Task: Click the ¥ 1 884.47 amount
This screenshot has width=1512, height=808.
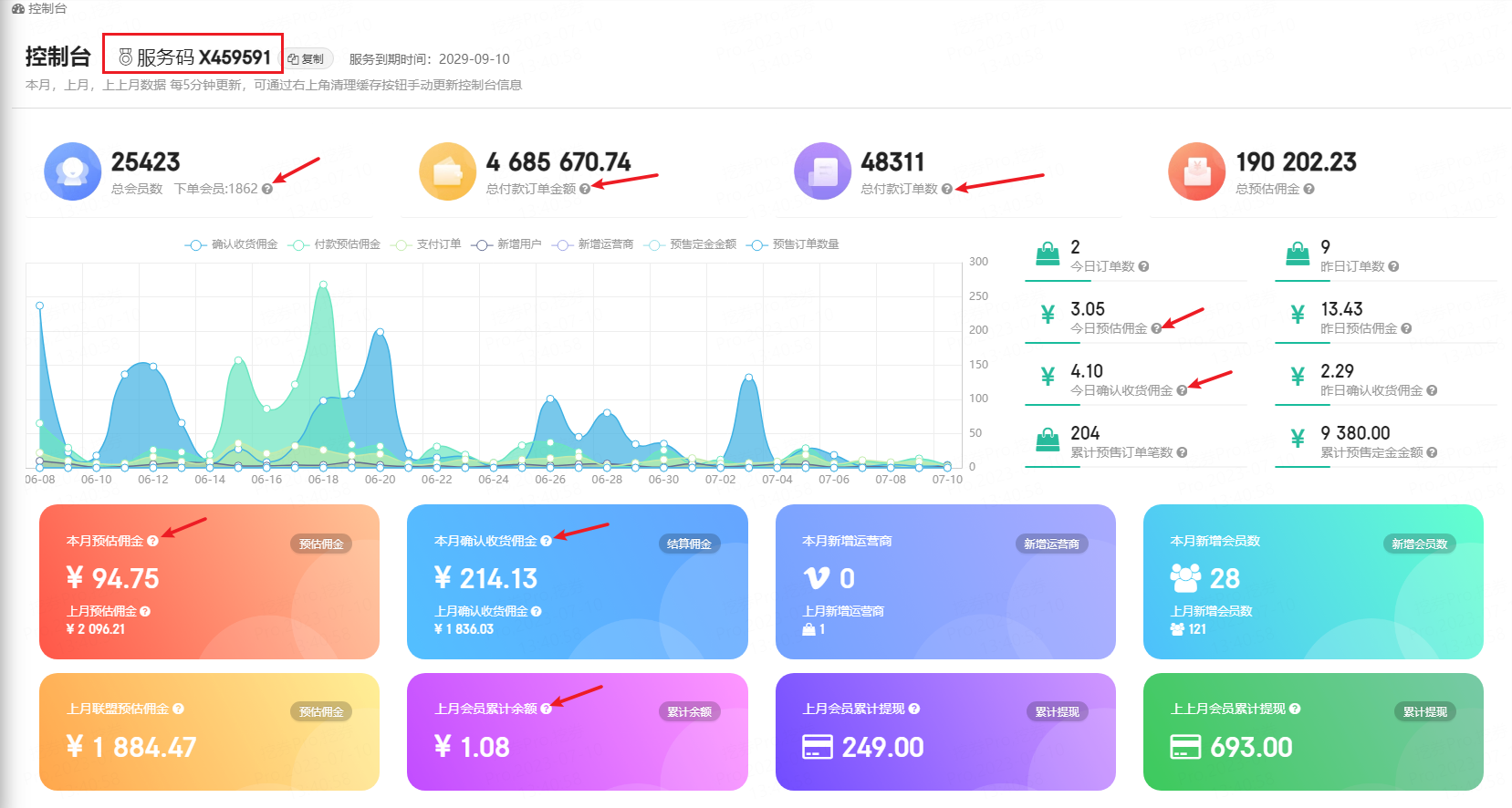Action: coord(131,747)
